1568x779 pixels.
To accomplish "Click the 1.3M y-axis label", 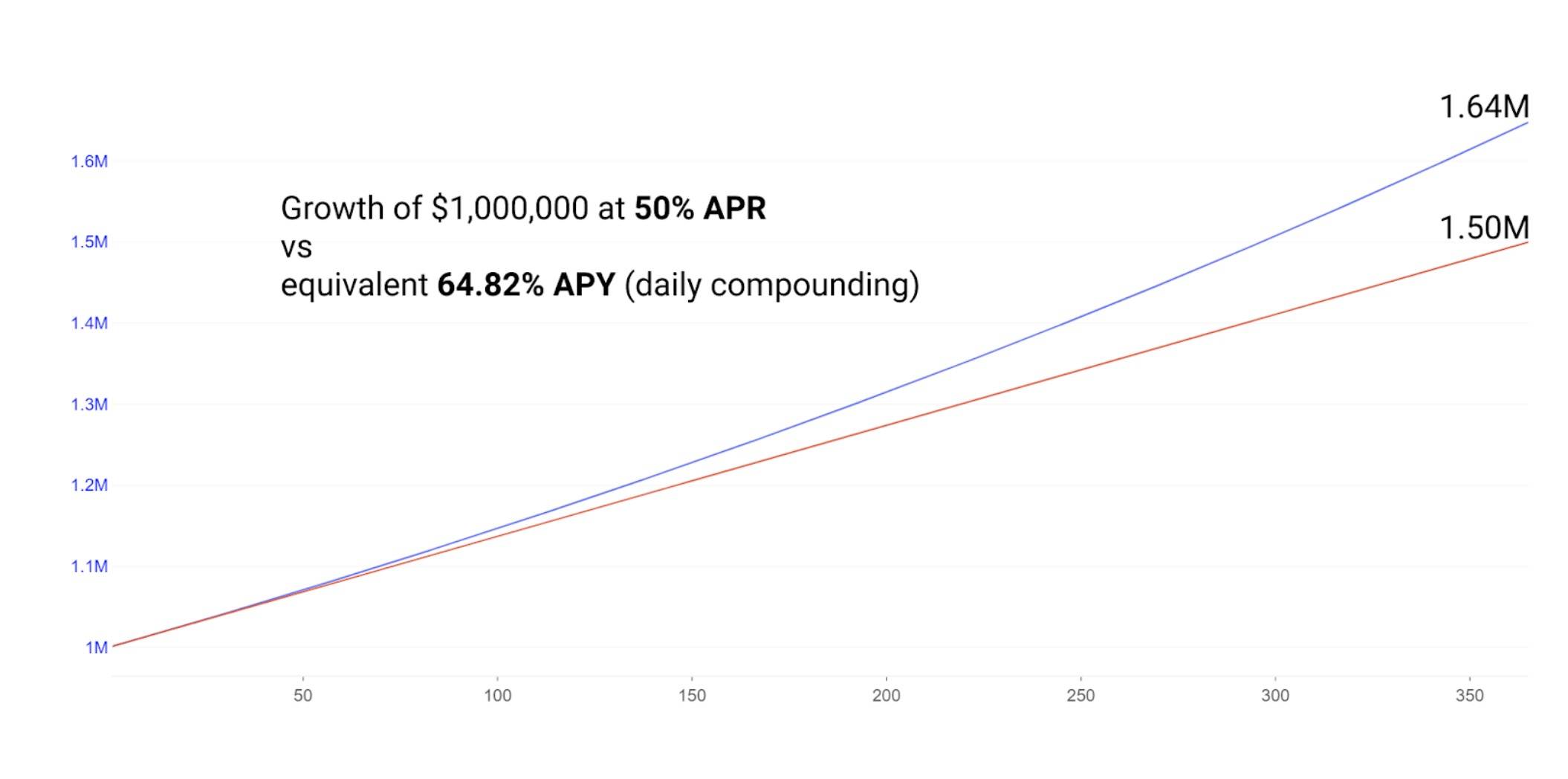I will pyautogui.click(x=89, y=404).
